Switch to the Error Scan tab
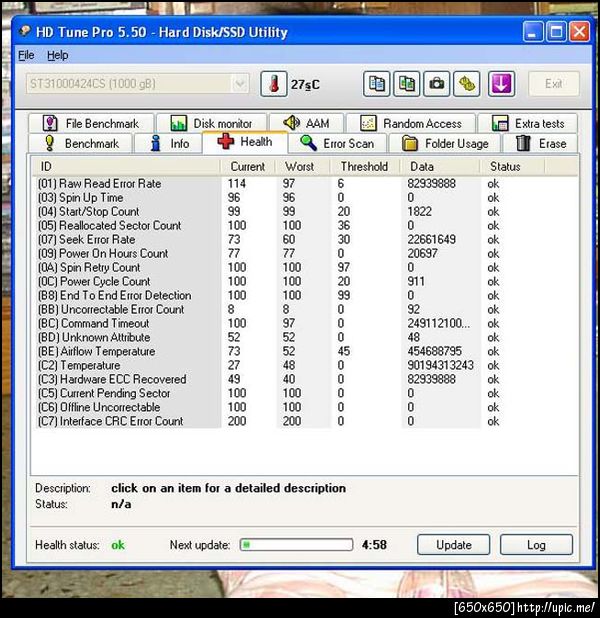Viewport: 600px width, 618px height. click(x=338, y=143)
